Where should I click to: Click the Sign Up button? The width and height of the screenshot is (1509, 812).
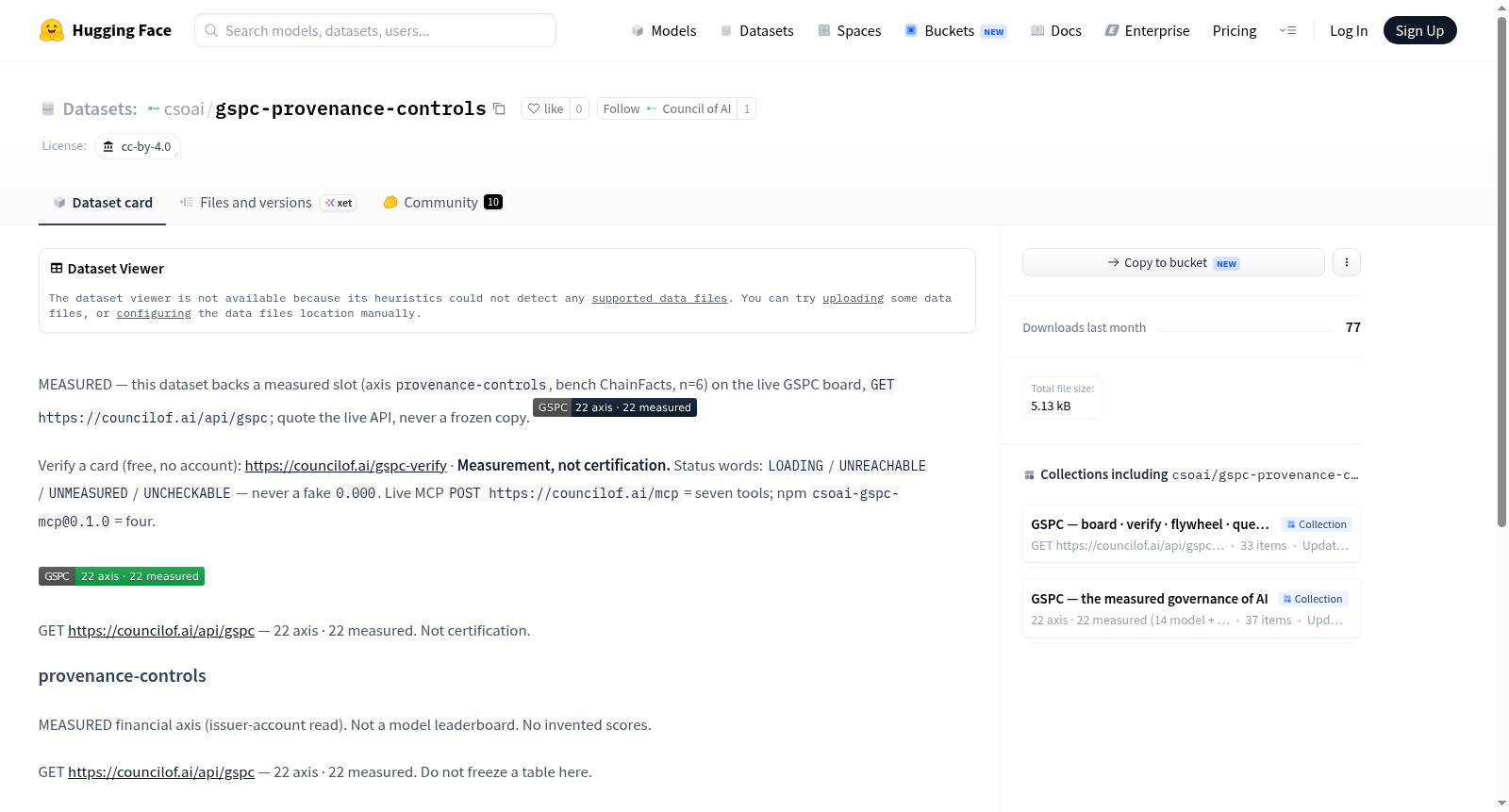1419,30
